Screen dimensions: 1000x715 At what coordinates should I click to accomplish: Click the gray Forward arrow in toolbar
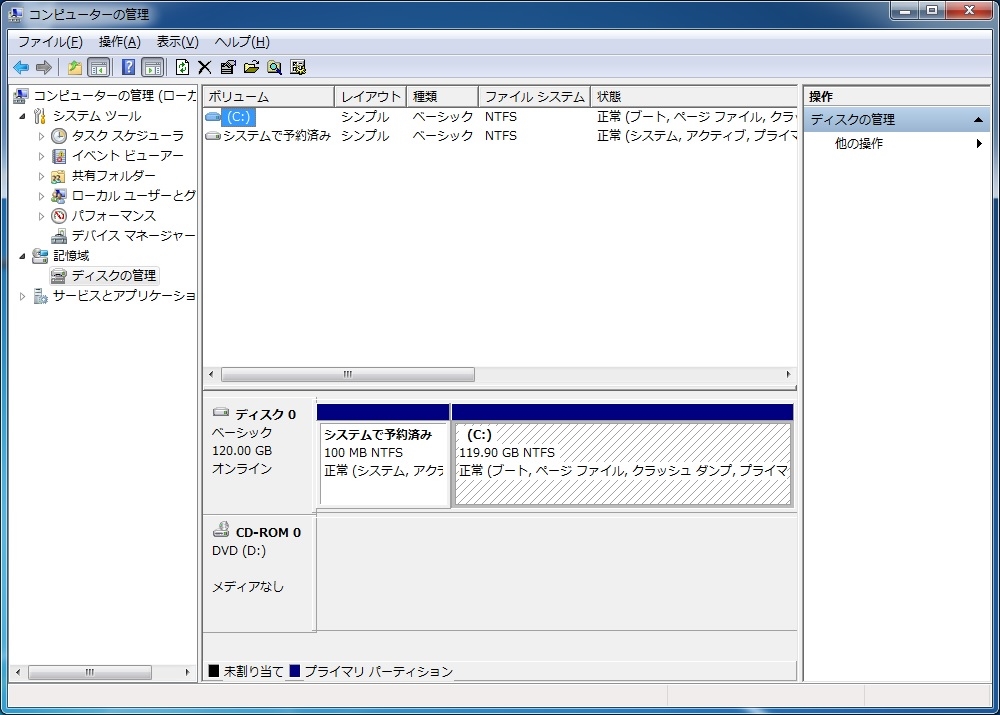click(x=43, y=67)
